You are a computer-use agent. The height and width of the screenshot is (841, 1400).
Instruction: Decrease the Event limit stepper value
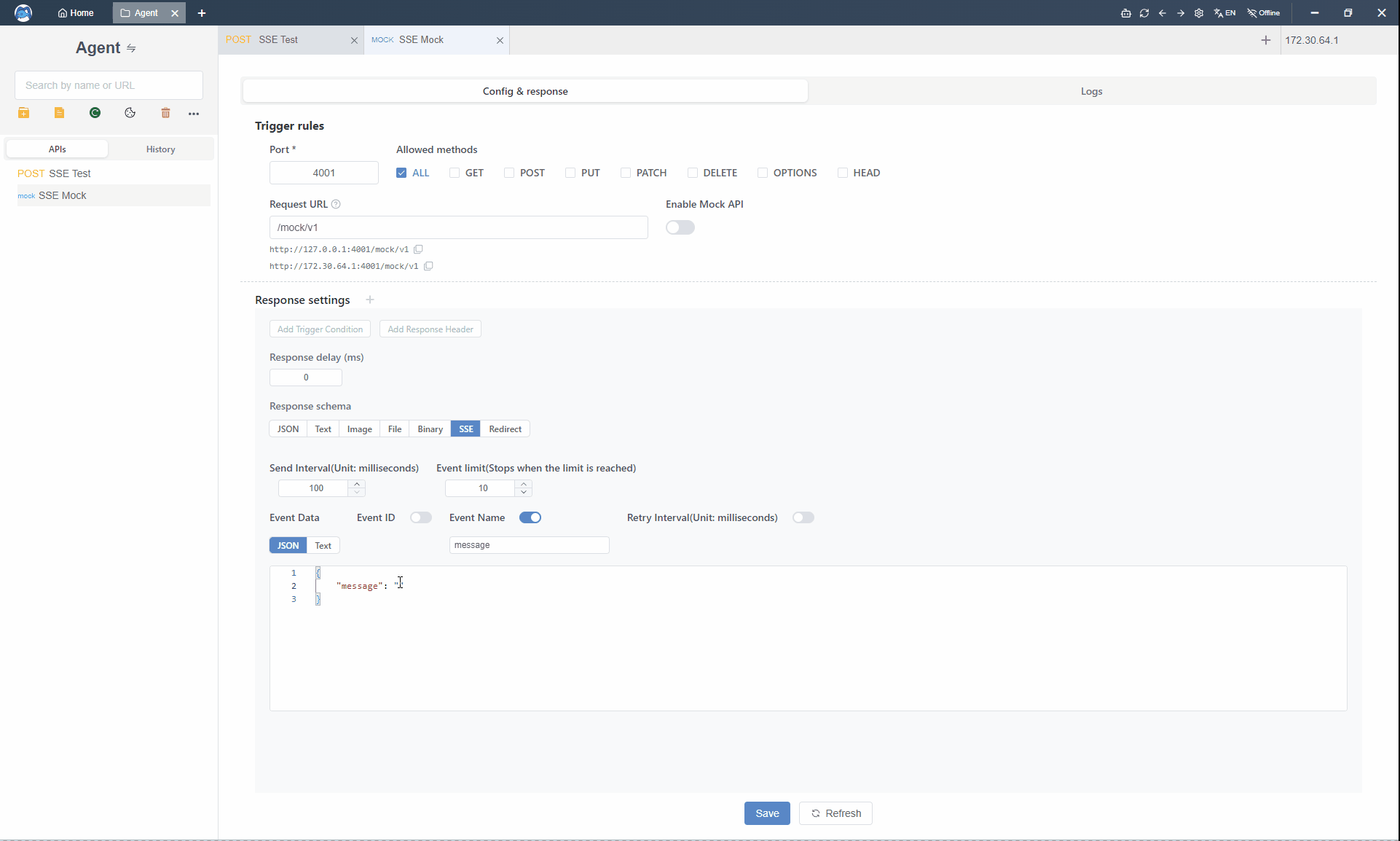(x=524, y=492)
